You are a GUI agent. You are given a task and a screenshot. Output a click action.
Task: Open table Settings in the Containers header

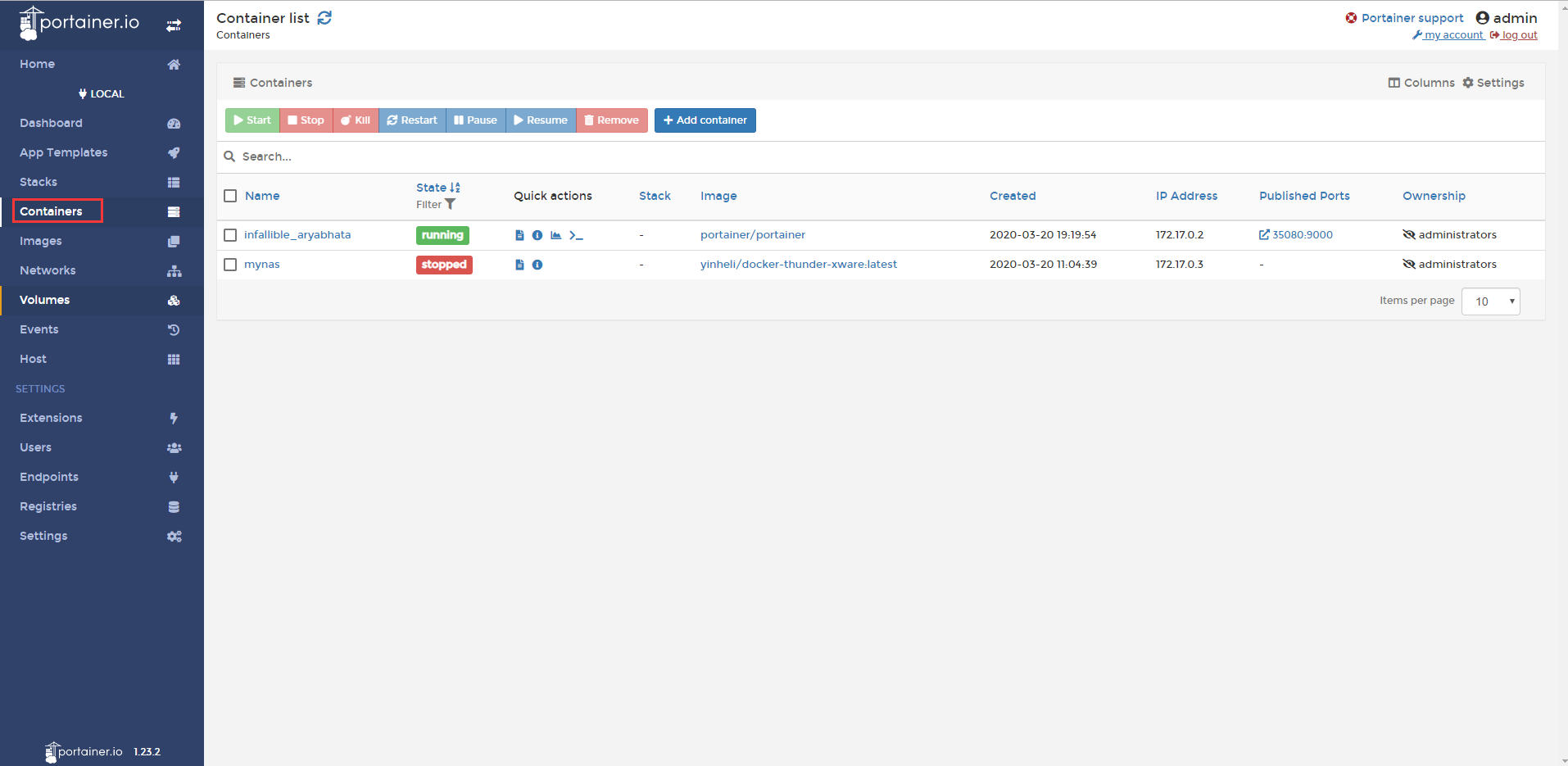[1493, 83]
